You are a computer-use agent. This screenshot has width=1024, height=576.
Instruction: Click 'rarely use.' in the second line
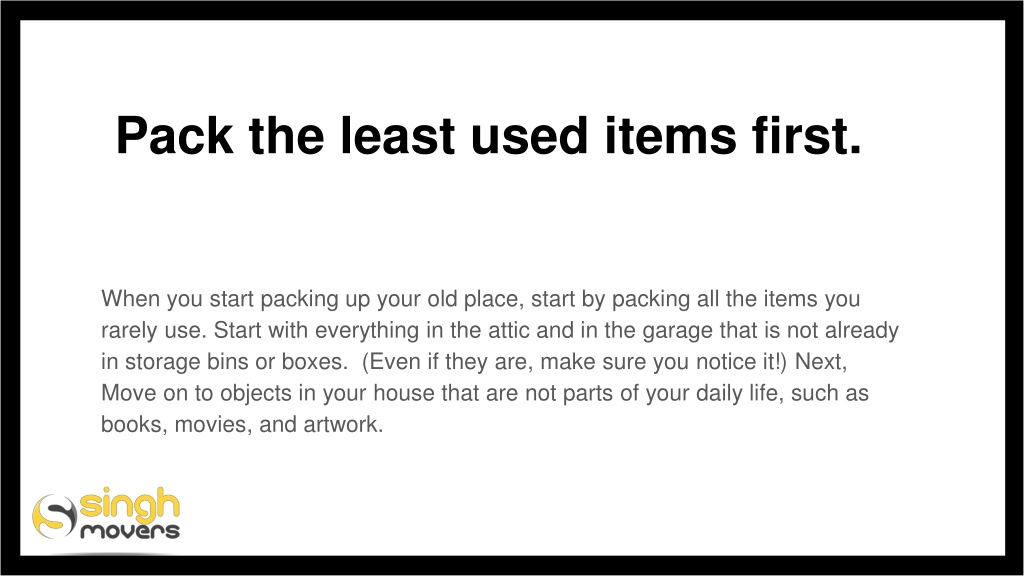tap(153, 331)
